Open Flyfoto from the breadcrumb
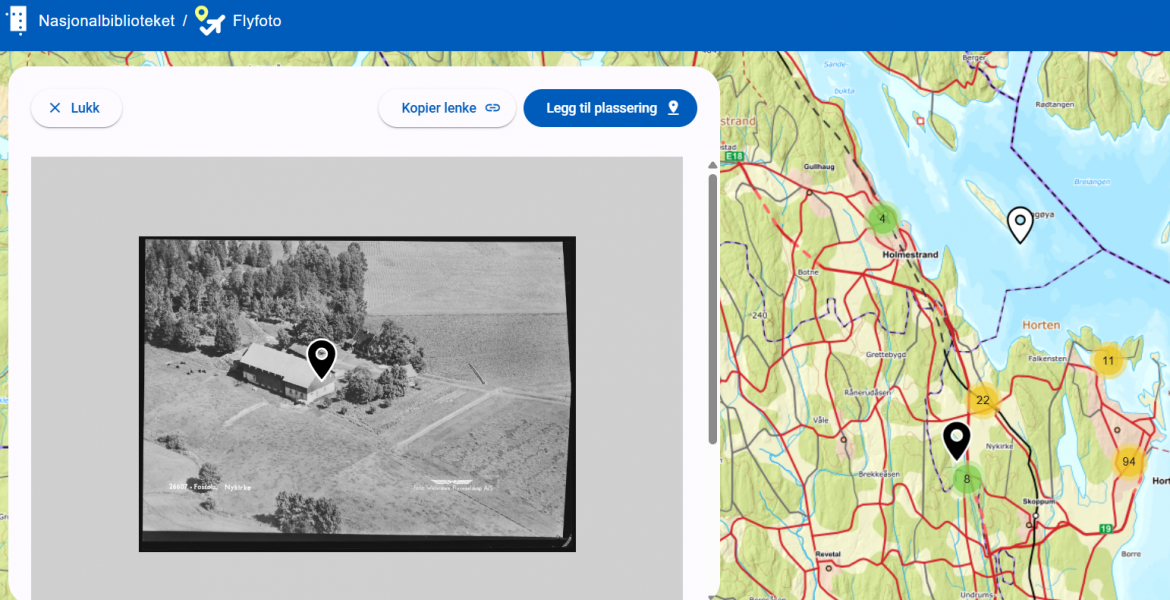The height and width of the screenshot is (600, 1170). tap(256, 20)
